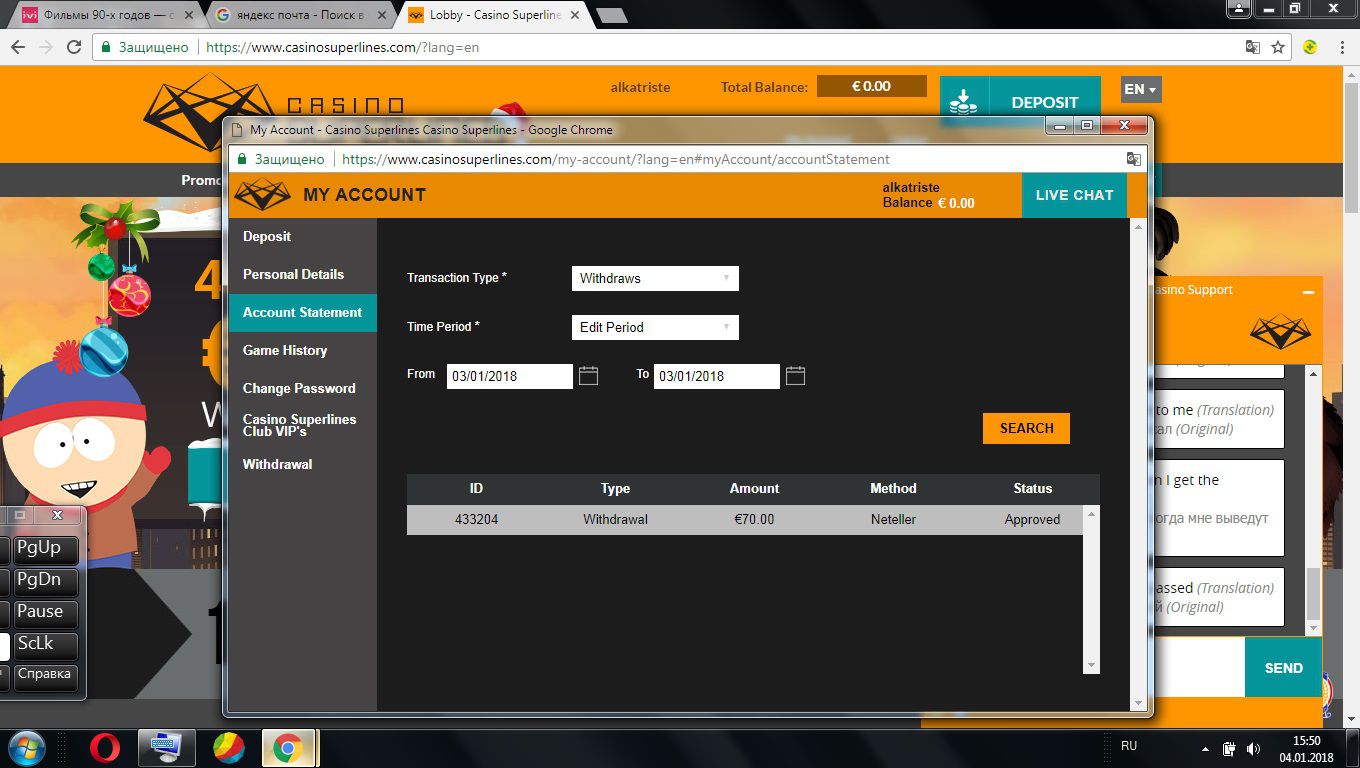Click the alkatriste username in lobby header
1360x768 pixels.
[x=640, y=88]
